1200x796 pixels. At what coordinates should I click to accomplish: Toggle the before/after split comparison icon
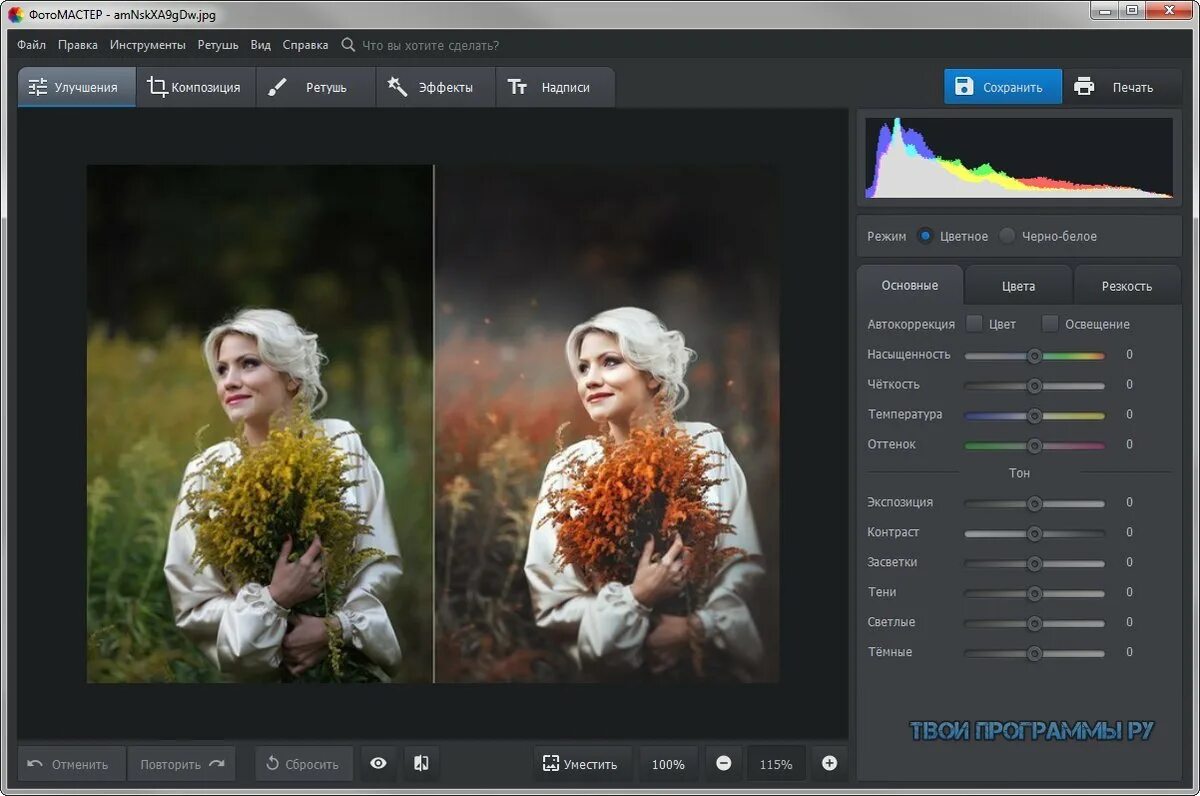point(421,764)
